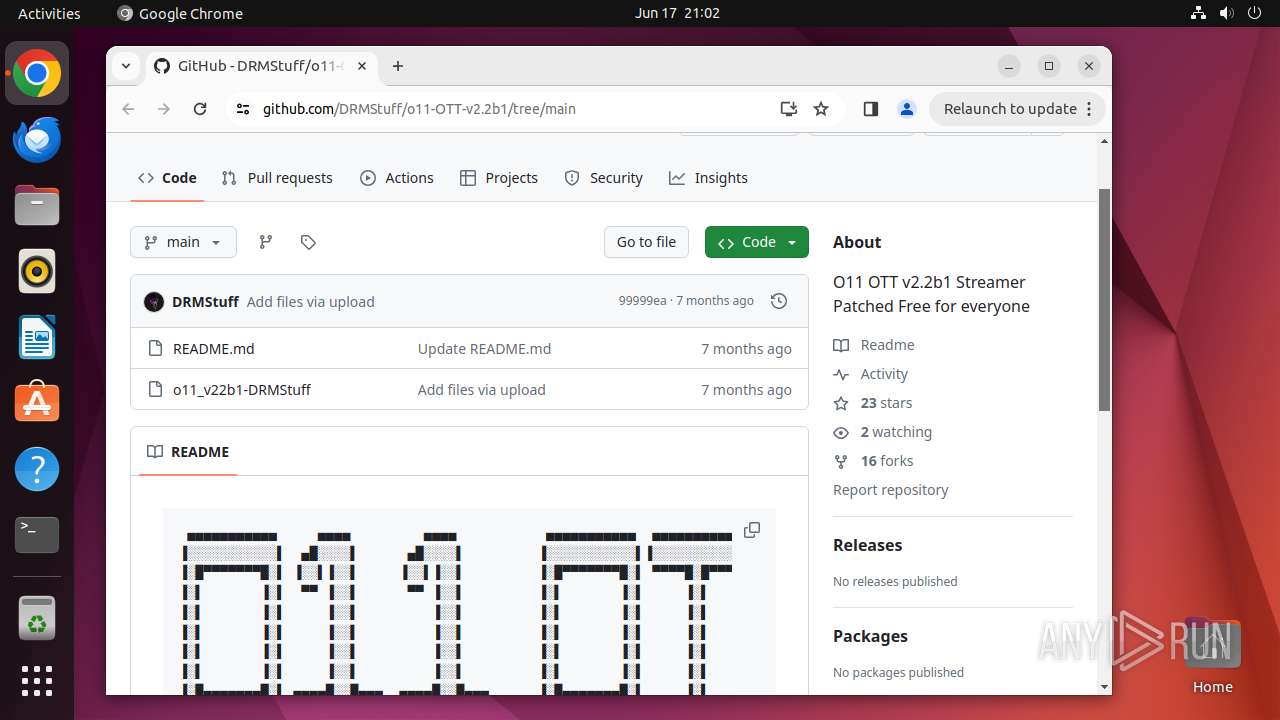Click the page vertical scrollbar thumb

(x=1104, y=300)
